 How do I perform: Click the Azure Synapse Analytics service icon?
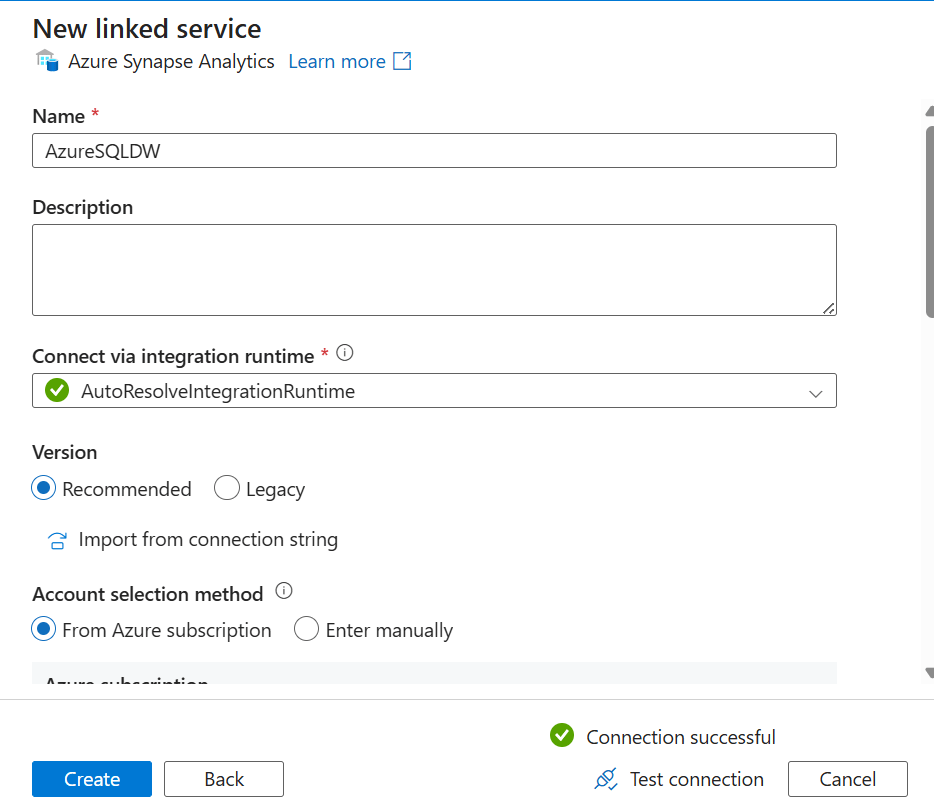pos(46,61)
